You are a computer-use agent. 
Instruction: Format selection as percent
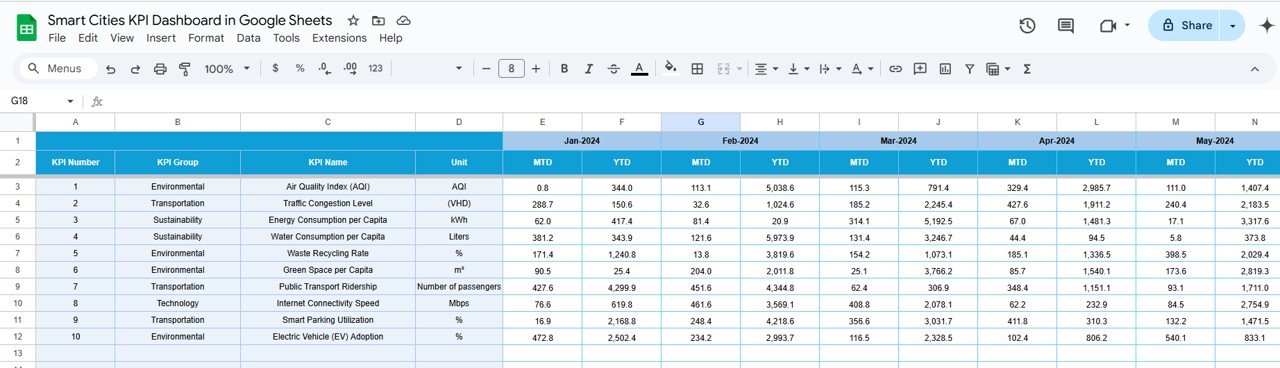pos(299,69)
